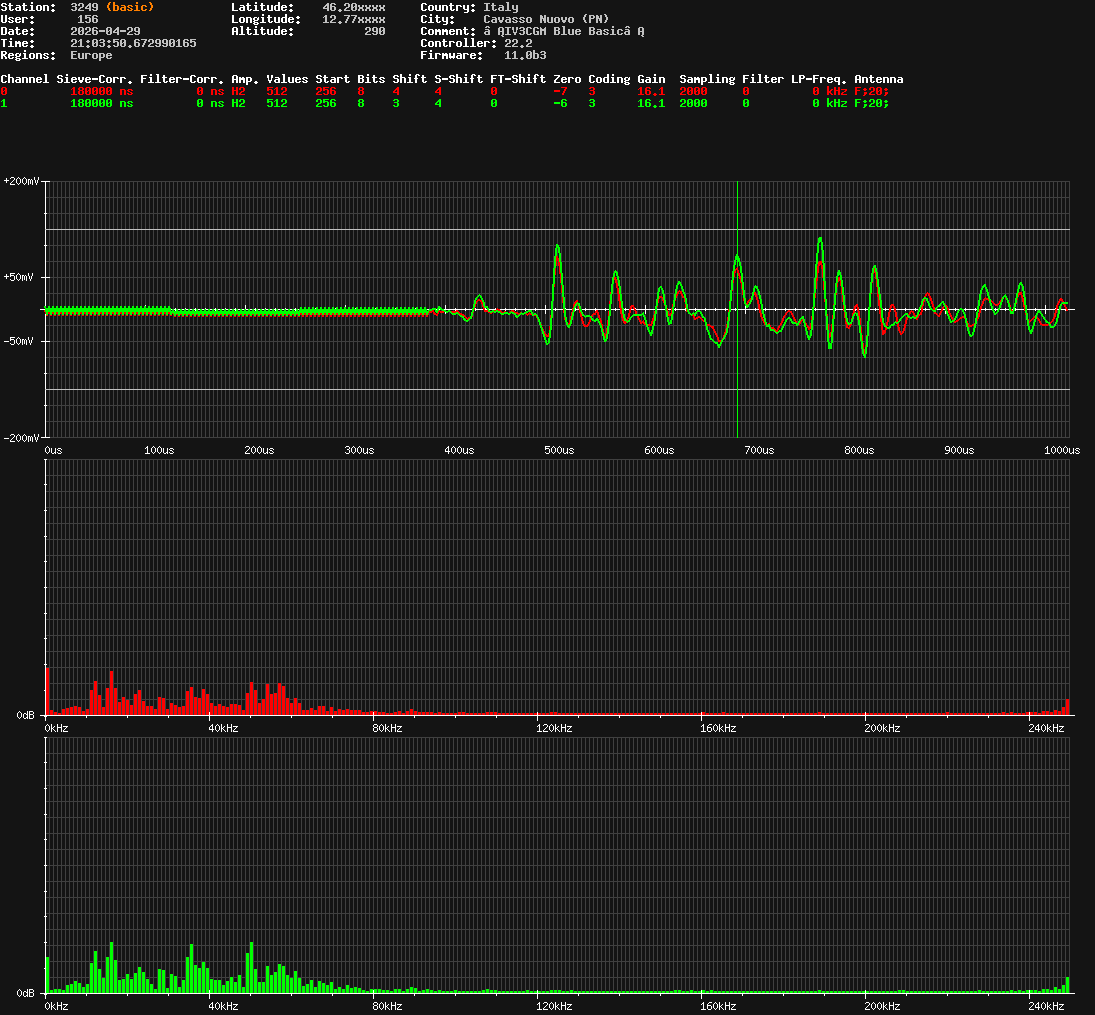This screenshot has height=1015, width=1095.
Task: Click the 120kHz label under red spectrum
Action: (x=553, y=729)
